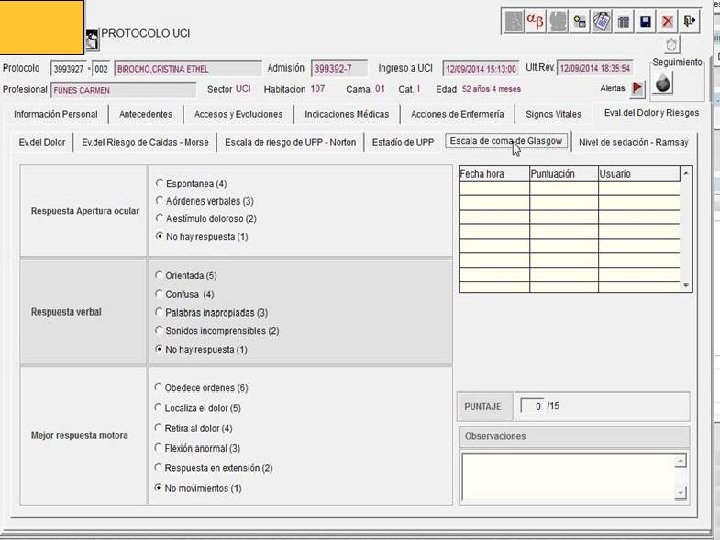
Task: Click the ID cards toolbar icon
Action: click(601, 22)
